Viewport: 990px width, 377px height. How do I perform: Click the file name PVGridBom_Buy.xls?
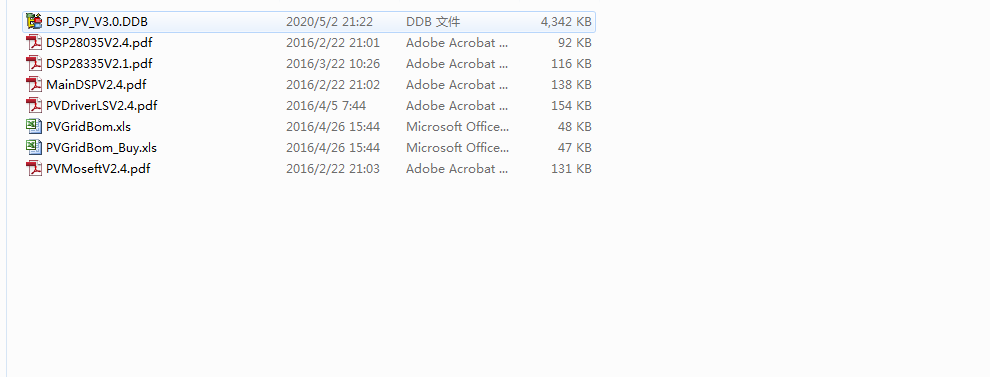tap(102, 148)
